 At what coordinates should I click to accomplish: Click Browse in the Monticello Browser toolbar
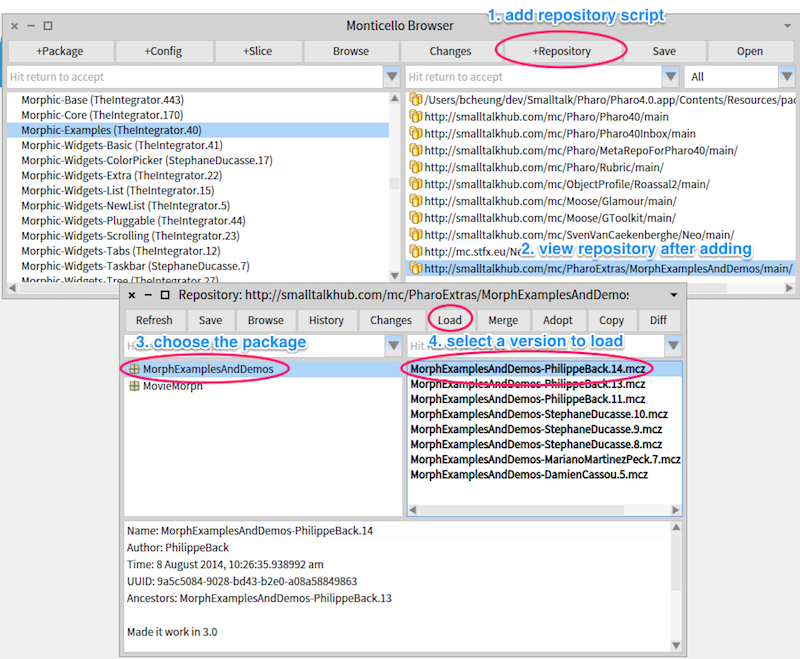point(351,51)
